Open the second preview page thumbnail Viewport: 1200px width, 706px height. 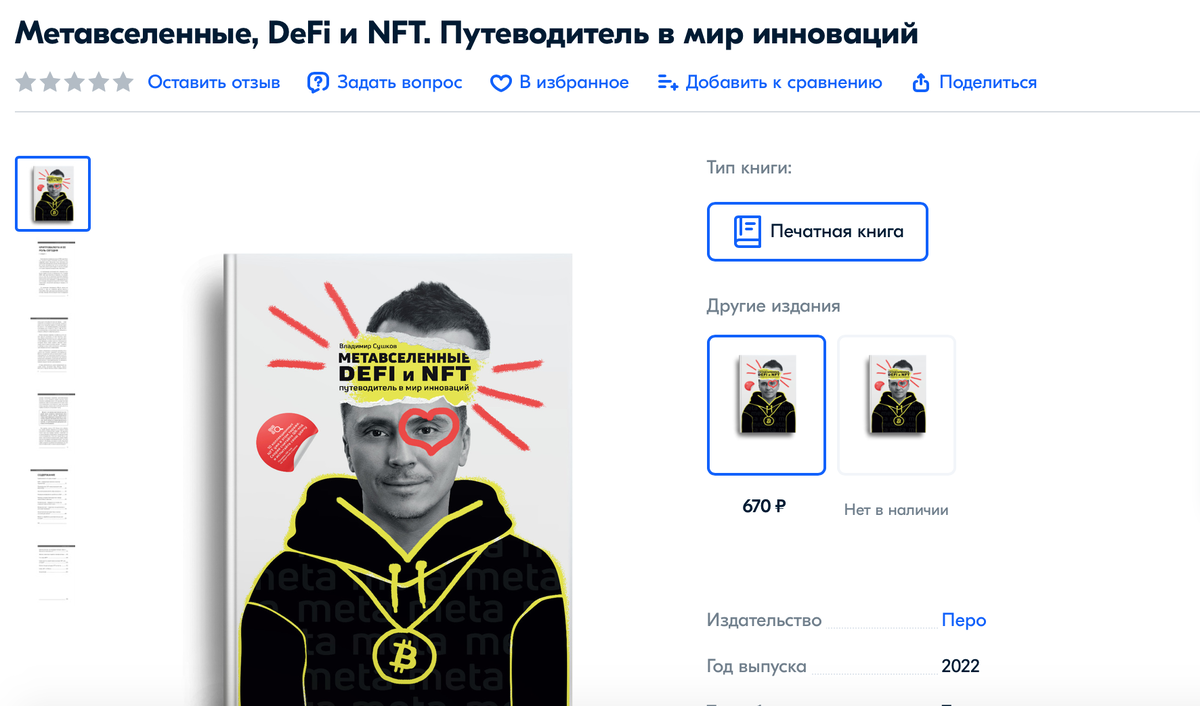coord(54,268)
